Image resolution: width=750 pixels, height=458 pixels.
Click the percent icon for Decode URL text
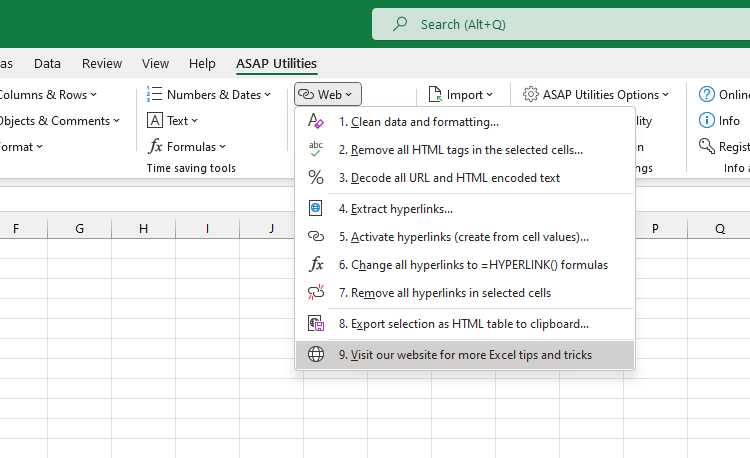(316, 177)
